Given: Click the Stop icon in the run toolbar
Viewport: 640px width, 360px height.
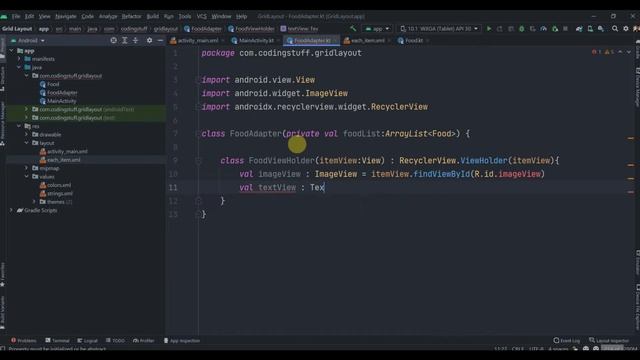Looking at the screenshot, I should coord(565,29).
